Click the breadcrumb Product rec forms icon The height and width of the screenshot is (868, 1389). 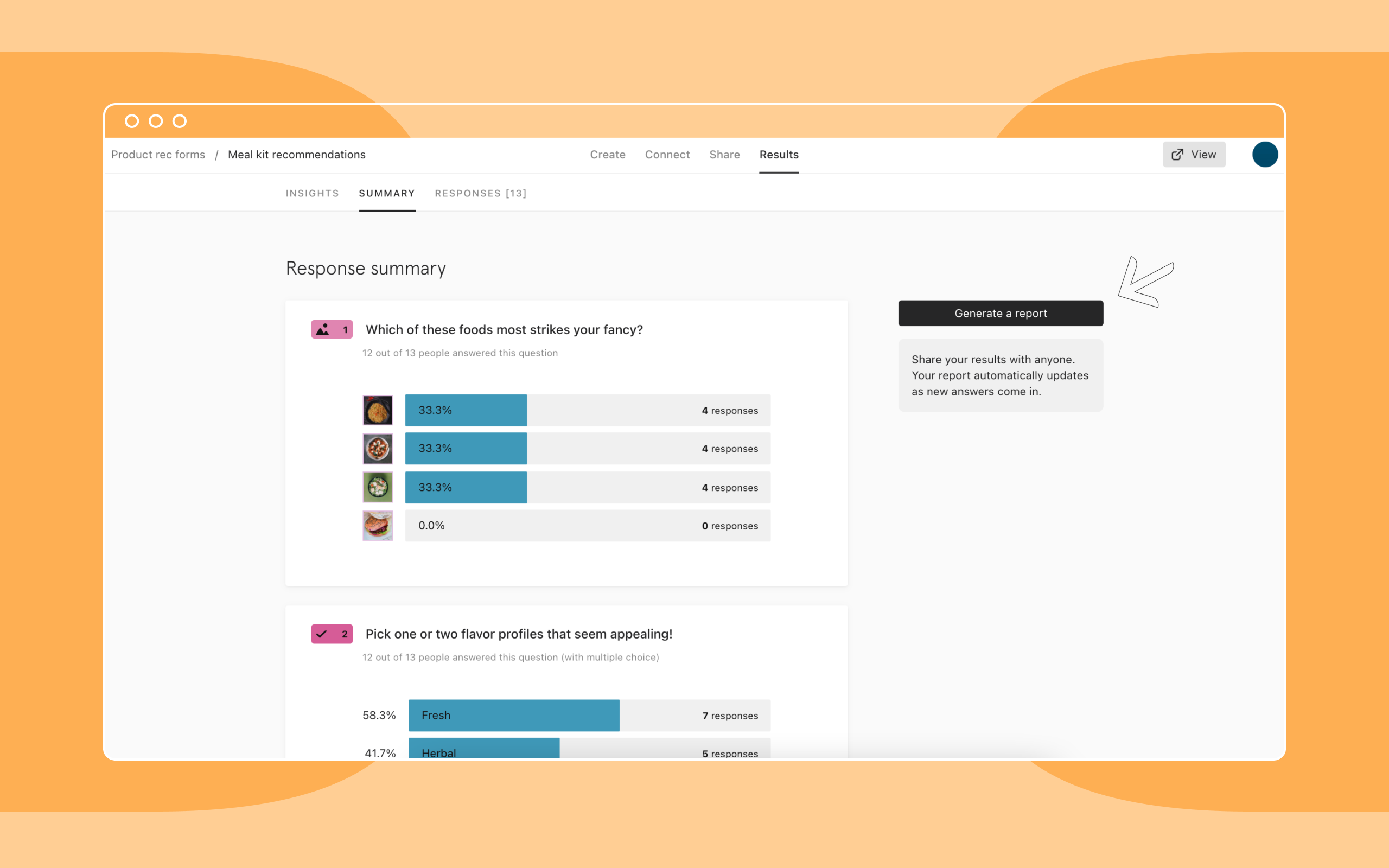(x=159, y=154)
